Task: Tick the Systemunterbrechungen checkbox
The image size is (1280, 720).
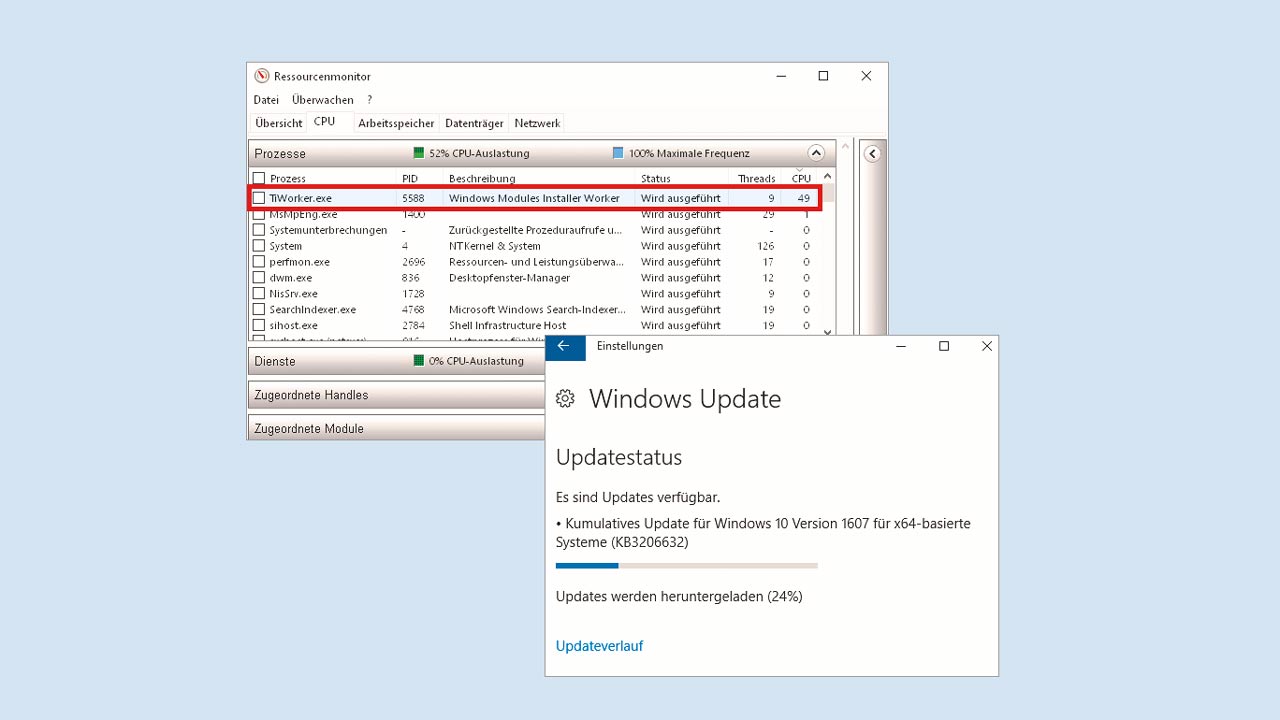Action: pyautogui.click(x=259, y=230)
